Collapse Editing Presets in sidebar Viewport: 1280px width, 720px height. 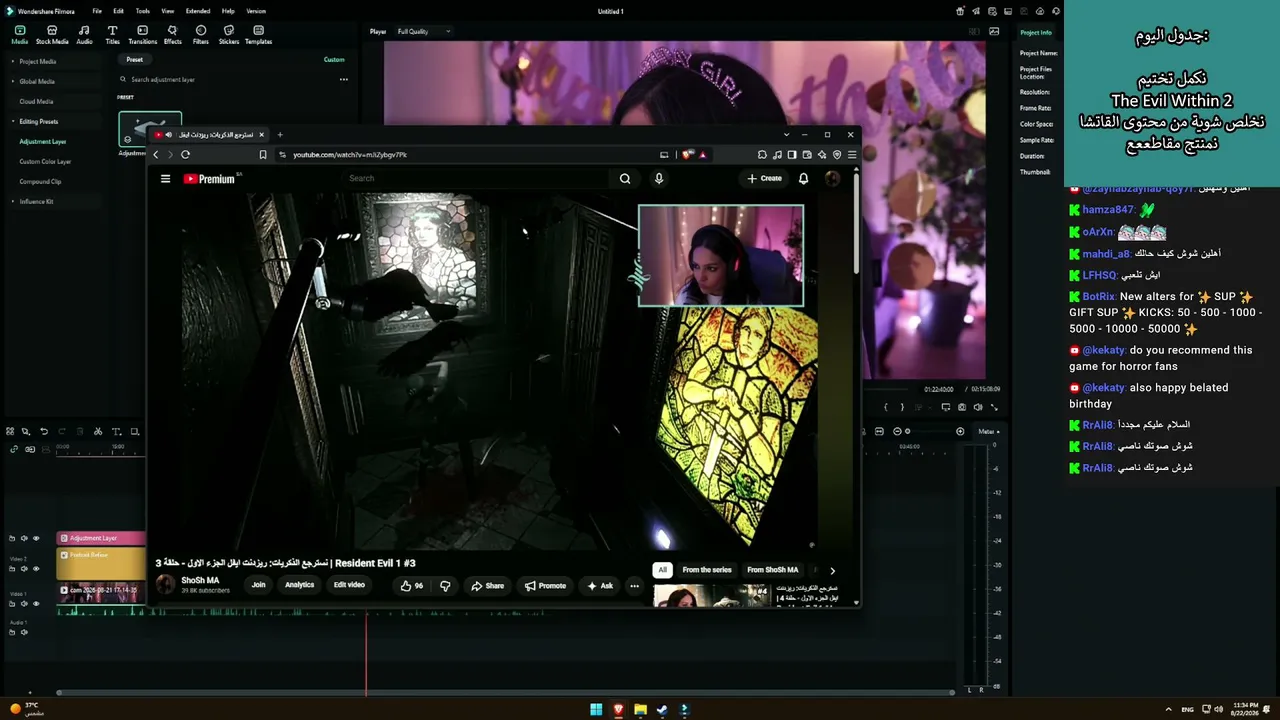[x=13, y=122]
